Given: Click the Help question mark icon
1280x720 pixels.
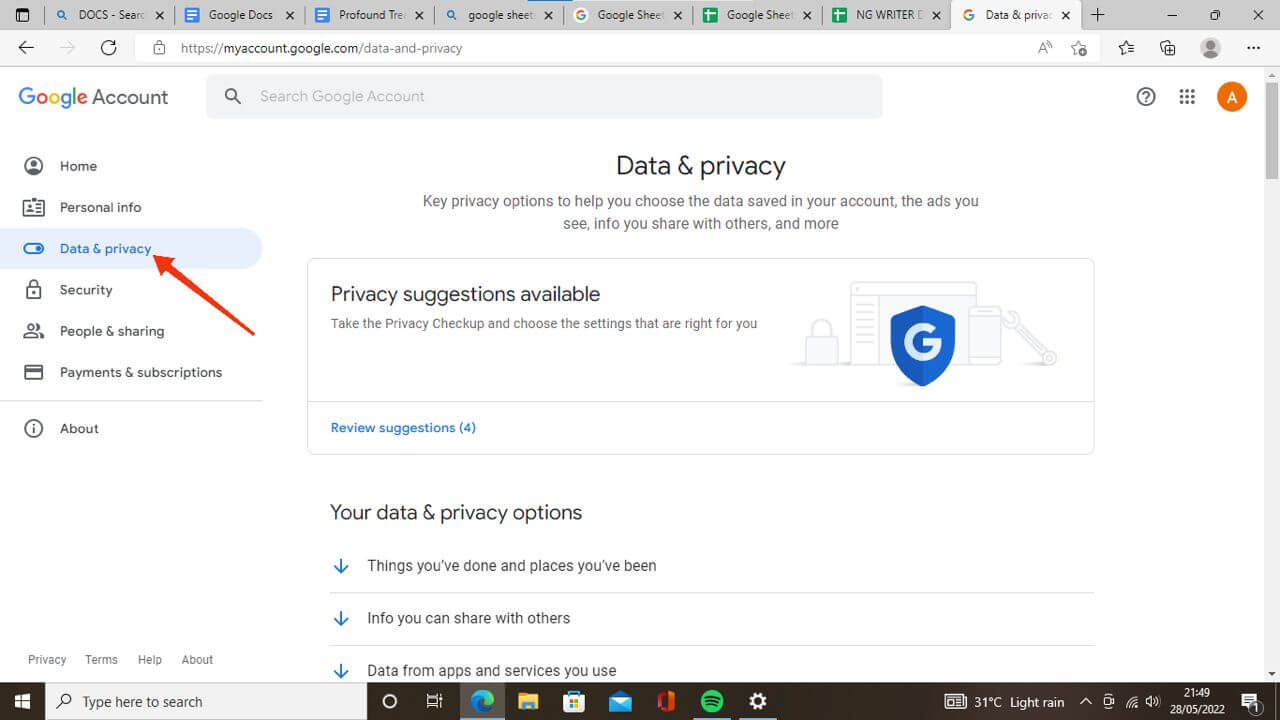Looking at the screenshot, I should coord(1145,96).
